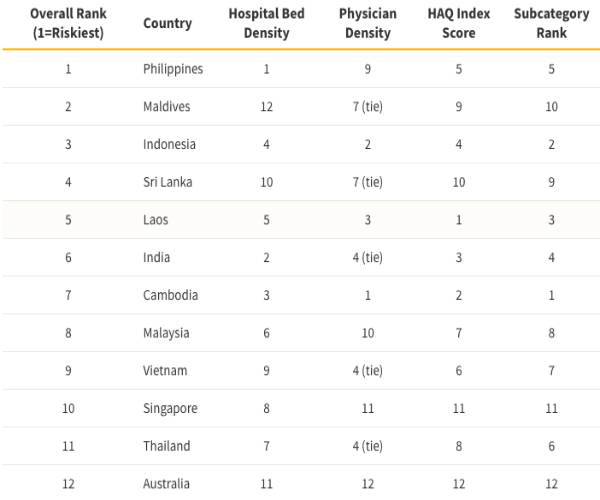Image resolution: width=600 pixels, height=500 pixels.
Task: Click Maldives' "7 (tie)" Physician Density cell
Action: [x=368, y=107]
